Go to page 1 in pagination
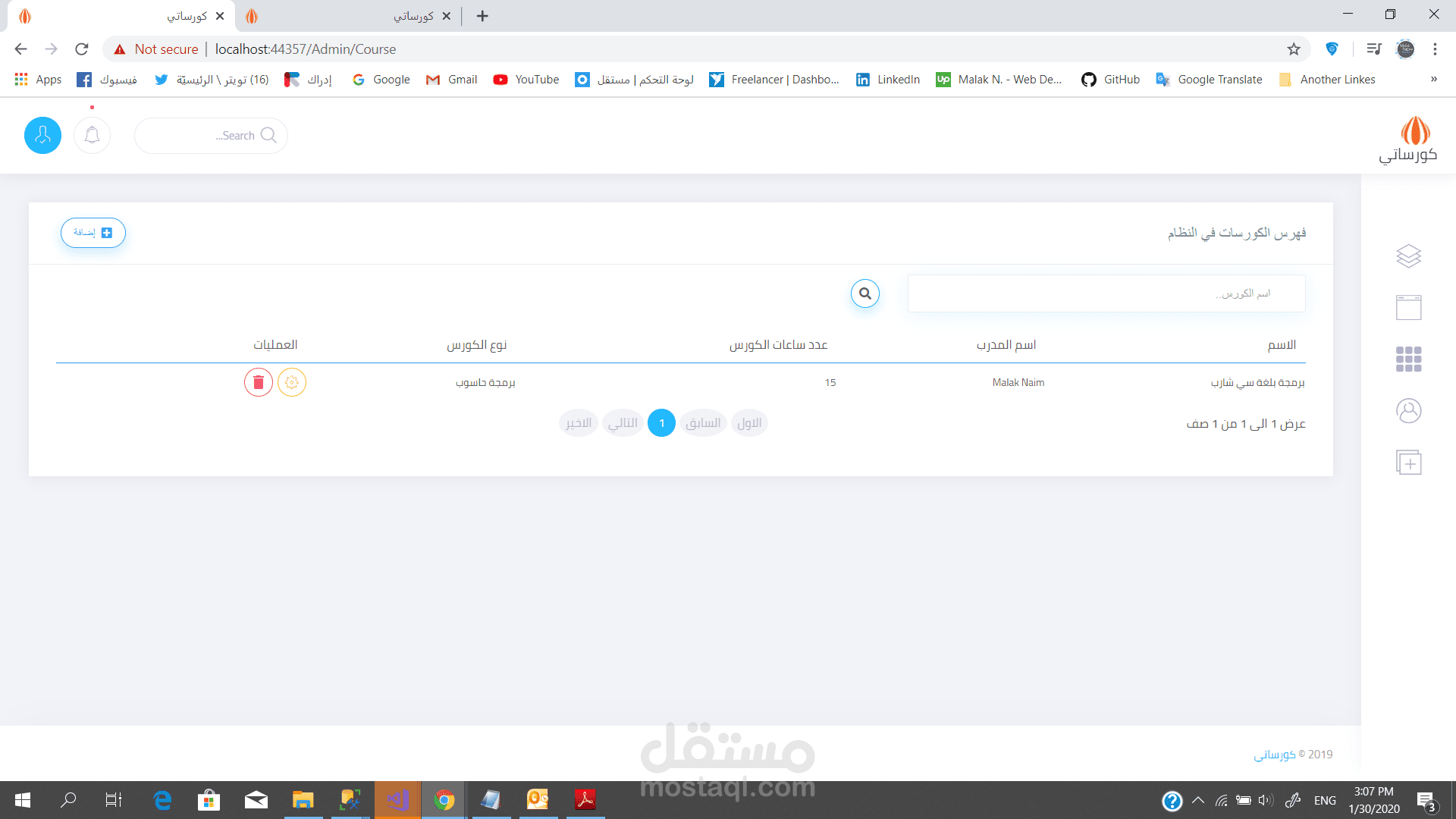The width and height of the screenshot is (1456, 819). [661, 423]
